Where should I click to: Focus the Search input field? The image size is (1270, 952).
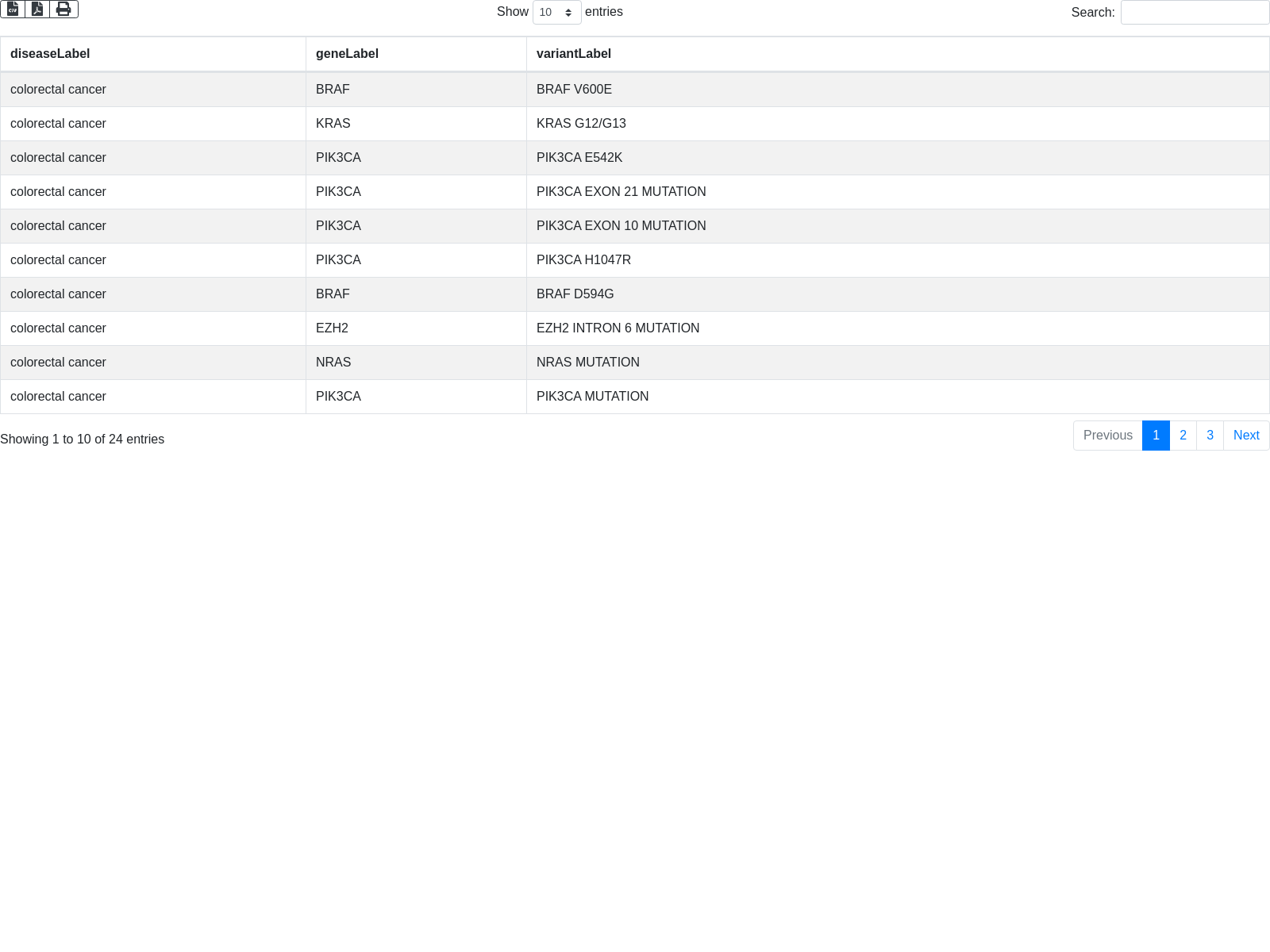[x=1195, y=12]
